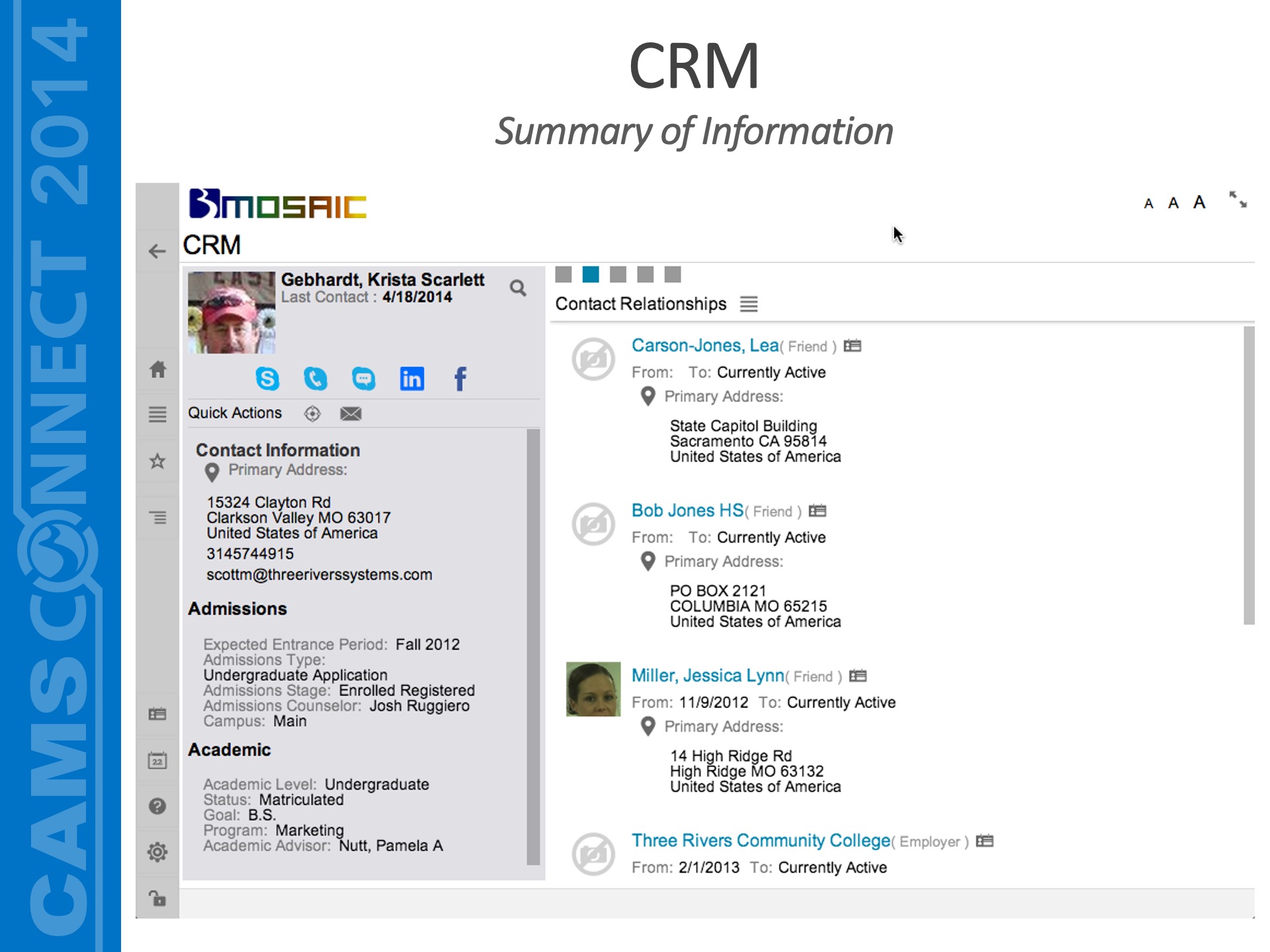Select the highlighted blue second panel square
Screen dimensions: 1270x952
[591, 274]
